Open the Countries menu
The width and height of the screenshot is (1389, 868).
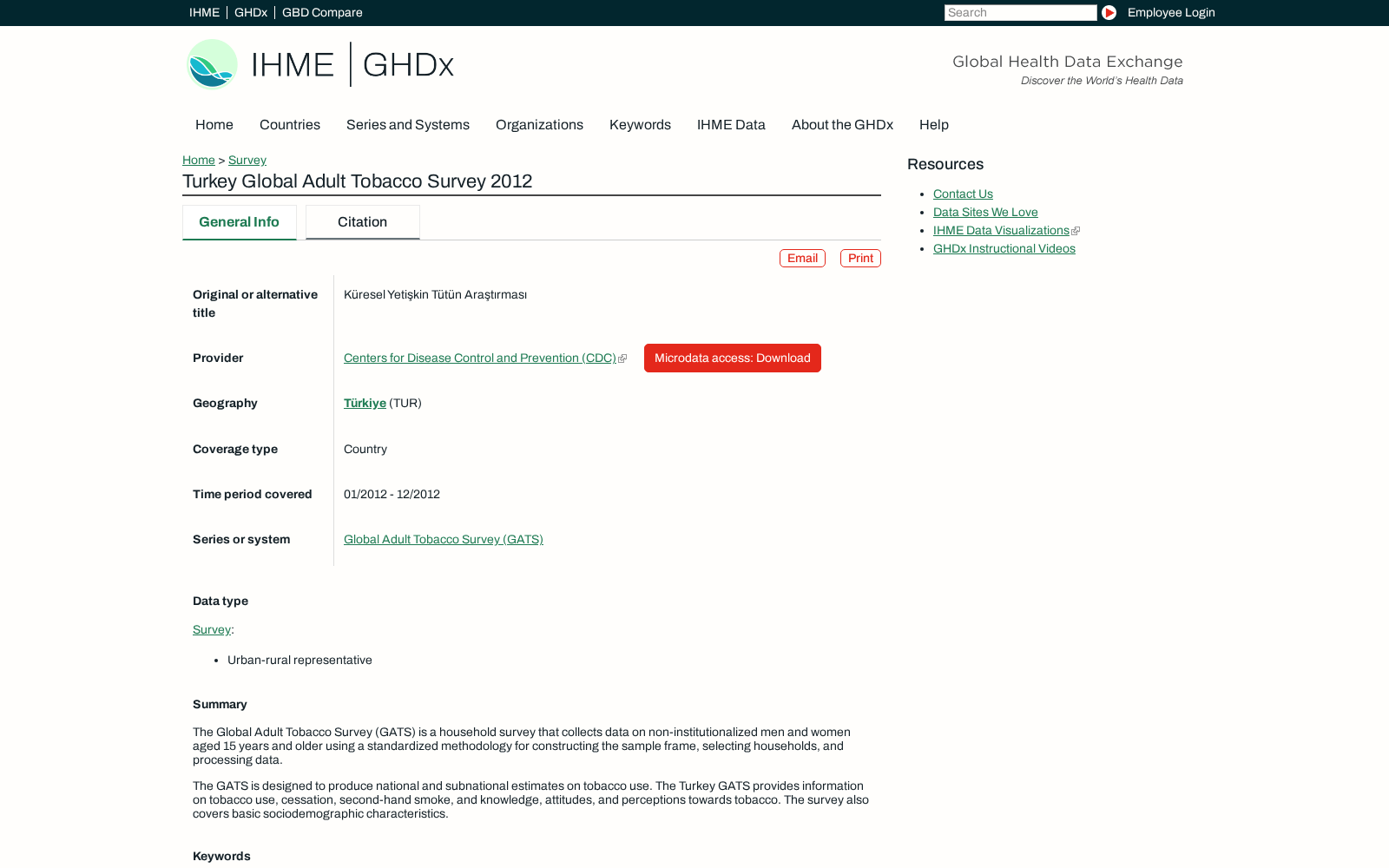pyautogui.click(x=290, y=125)
